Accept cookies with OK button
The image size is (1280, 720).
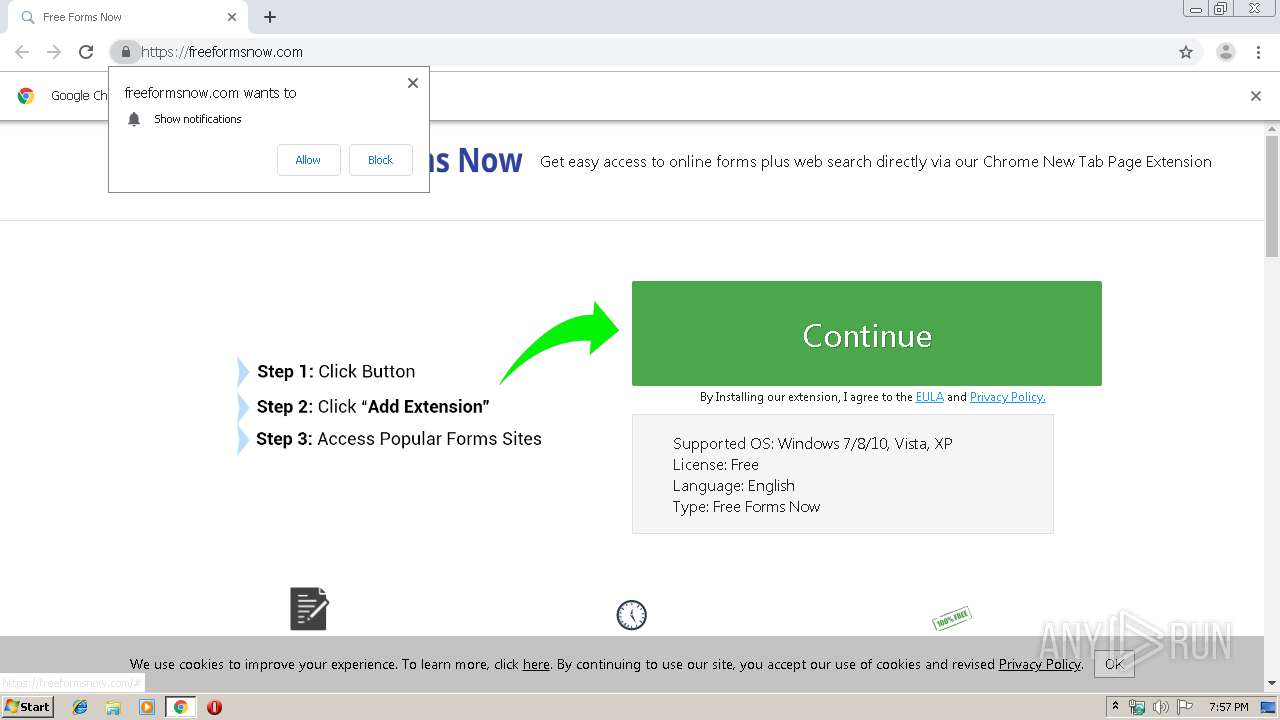click(1114, 664)
